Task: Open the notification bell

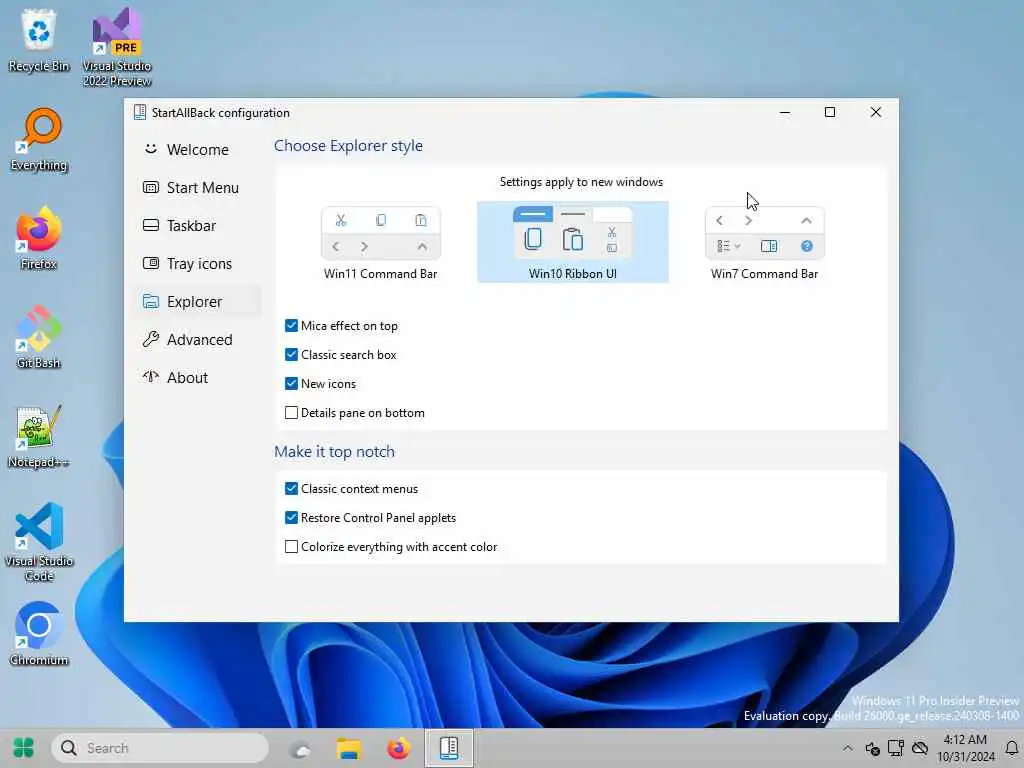Action: [x=1012, y=748]
